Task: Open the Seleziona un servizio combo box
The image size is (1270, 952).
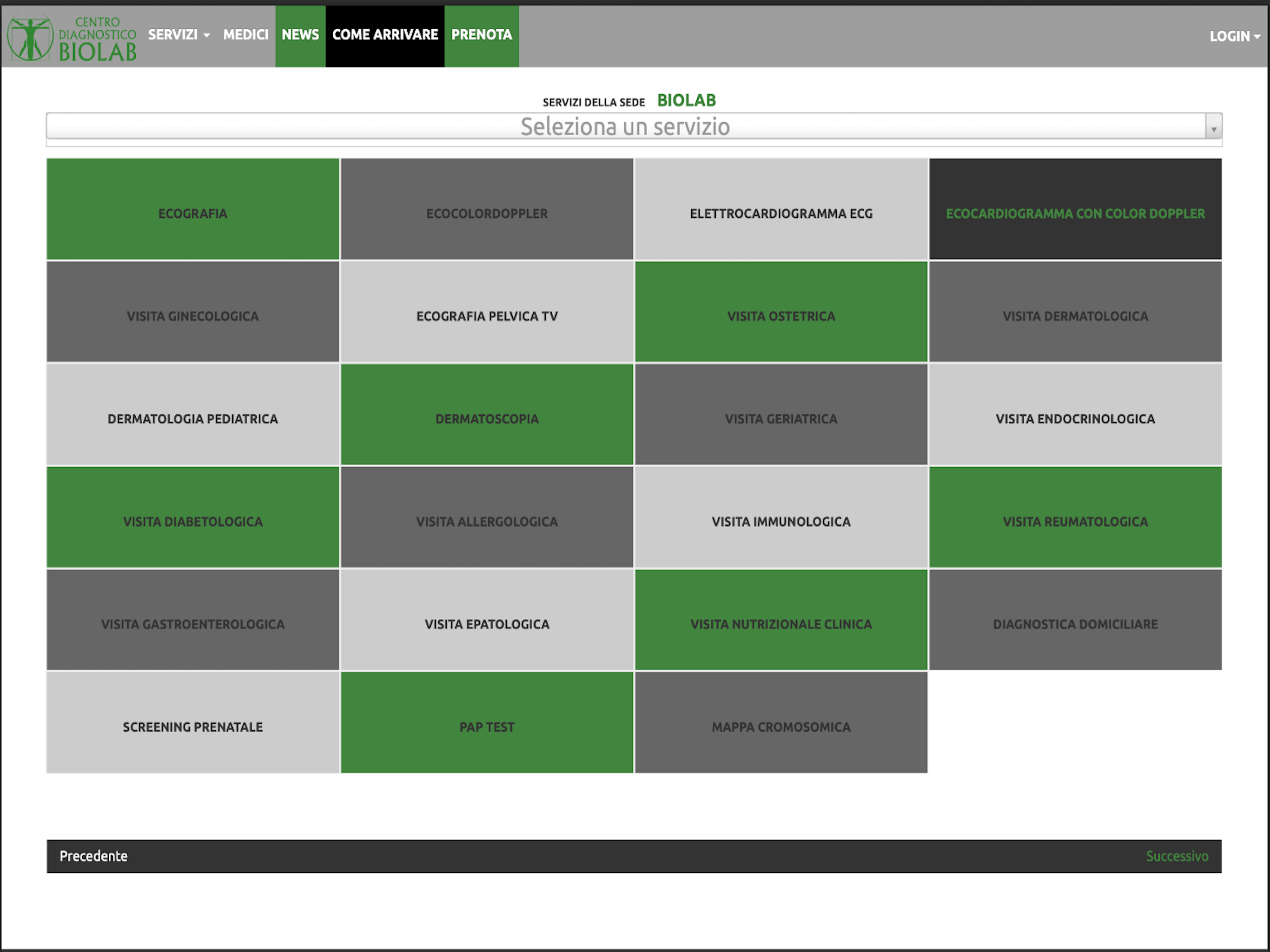Action: click(x=634, y=126)
